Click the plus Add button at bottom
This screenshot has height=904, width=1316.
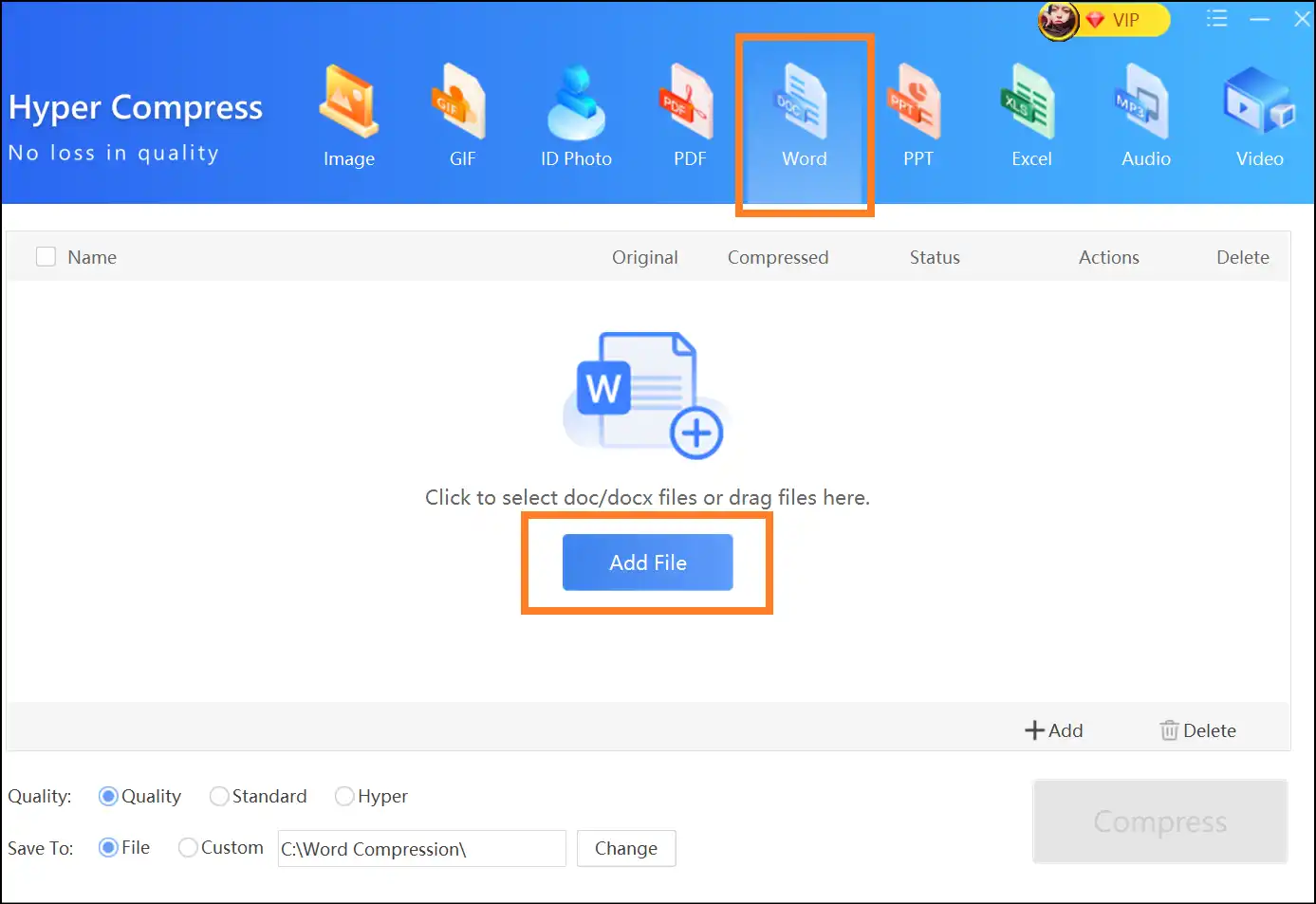point(1053,730)
